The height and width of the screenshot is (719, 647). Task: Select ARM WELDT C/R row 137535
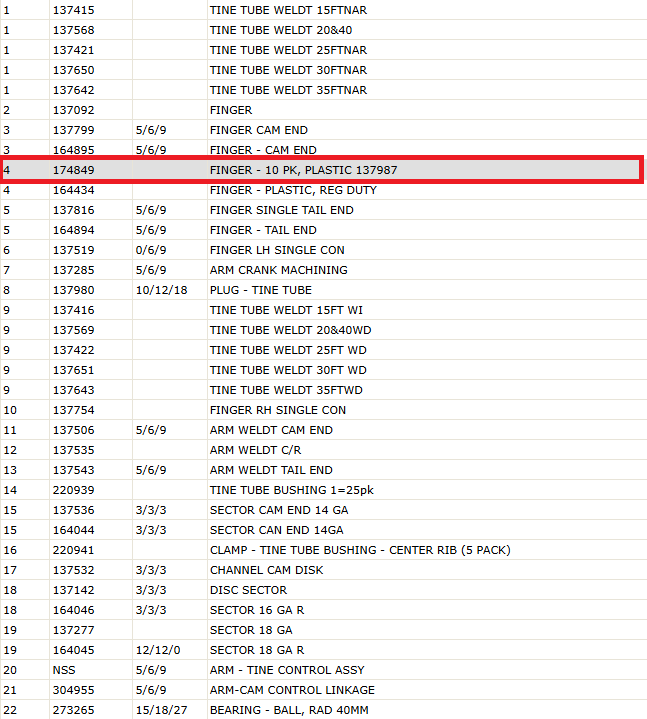[x=323, y=450]
